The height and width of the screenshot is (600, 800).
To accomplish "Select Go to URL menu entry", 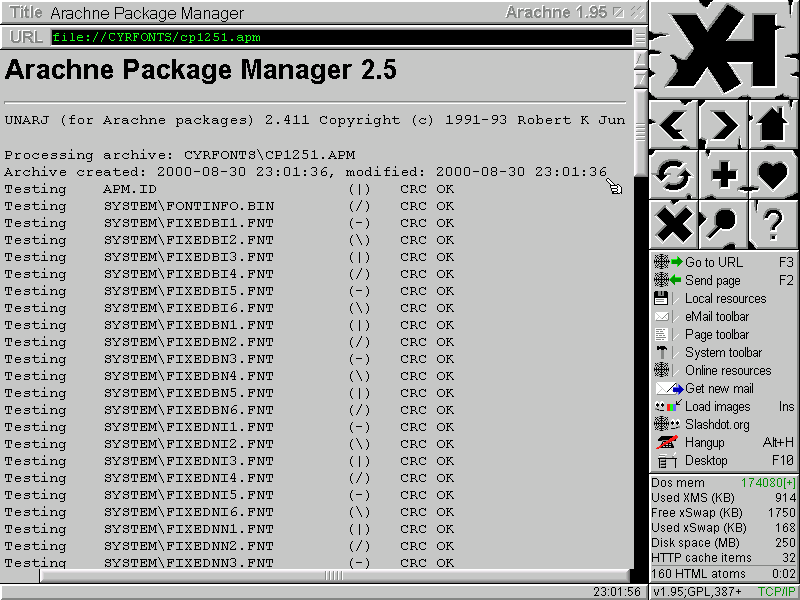I will coord(723,262).
